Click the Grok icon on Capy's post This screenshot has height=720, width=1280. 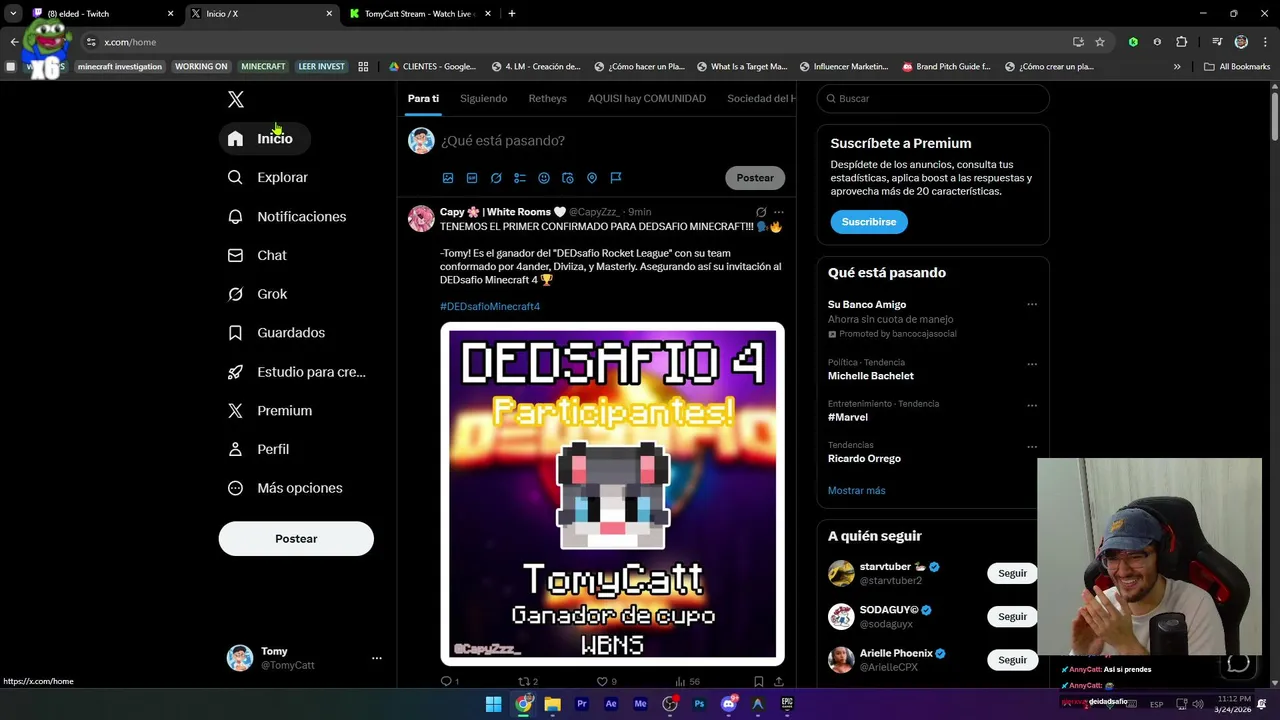[761, 212]
